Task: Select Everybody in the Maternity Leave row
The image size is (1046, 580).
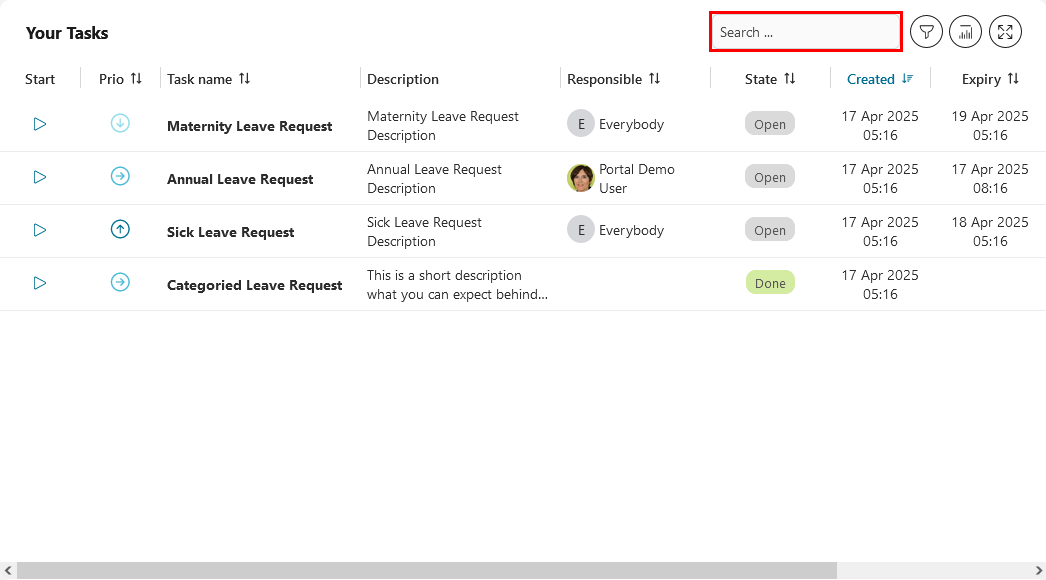Action: 632,125
